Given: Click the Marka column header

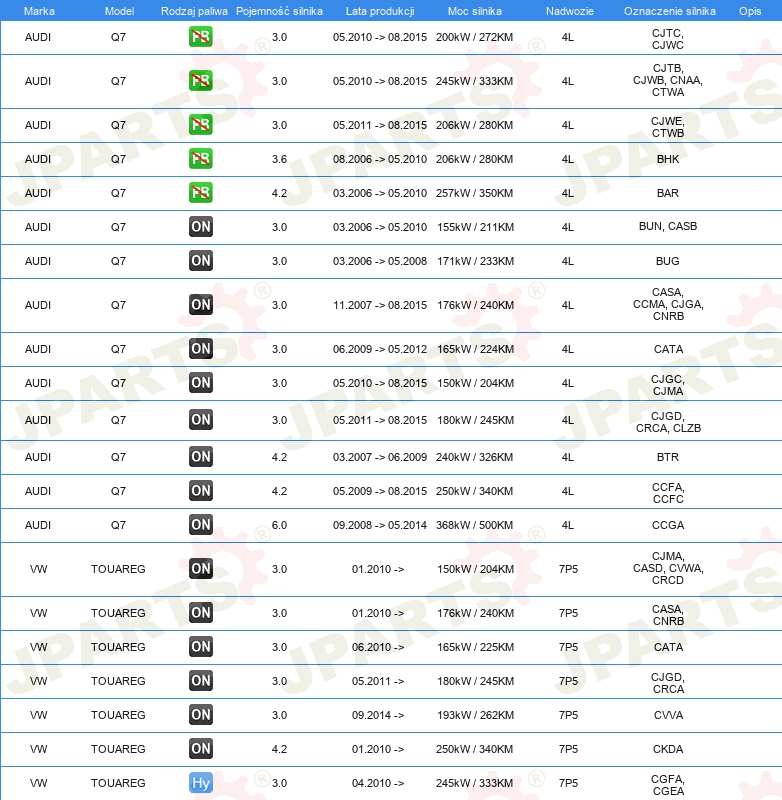Looking at the screenshot, I should (38, 10).
